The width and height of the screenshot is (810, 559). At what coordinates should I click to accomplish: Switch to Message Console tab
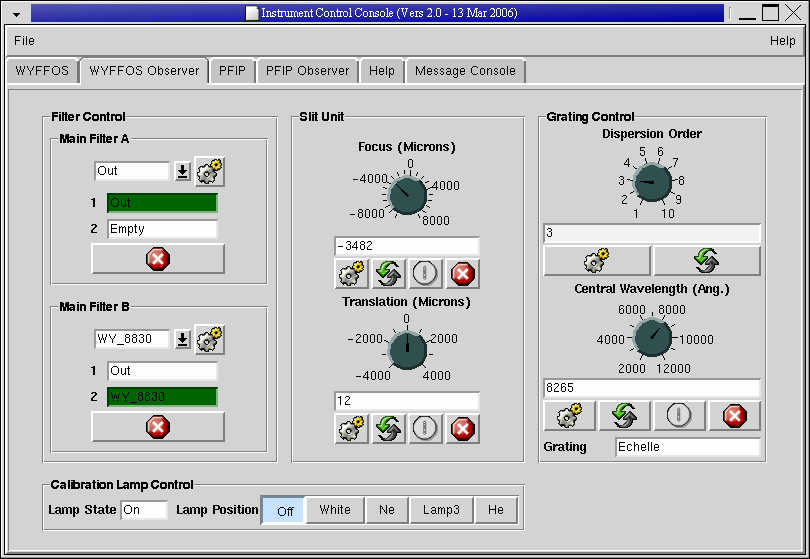465,71
